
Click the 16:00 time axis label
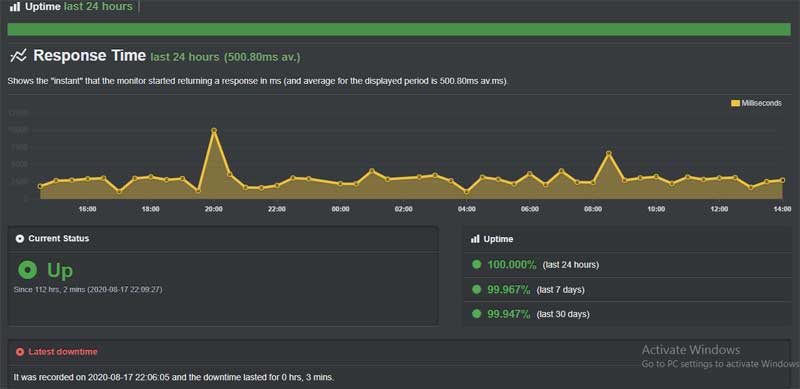pos(87,209)
